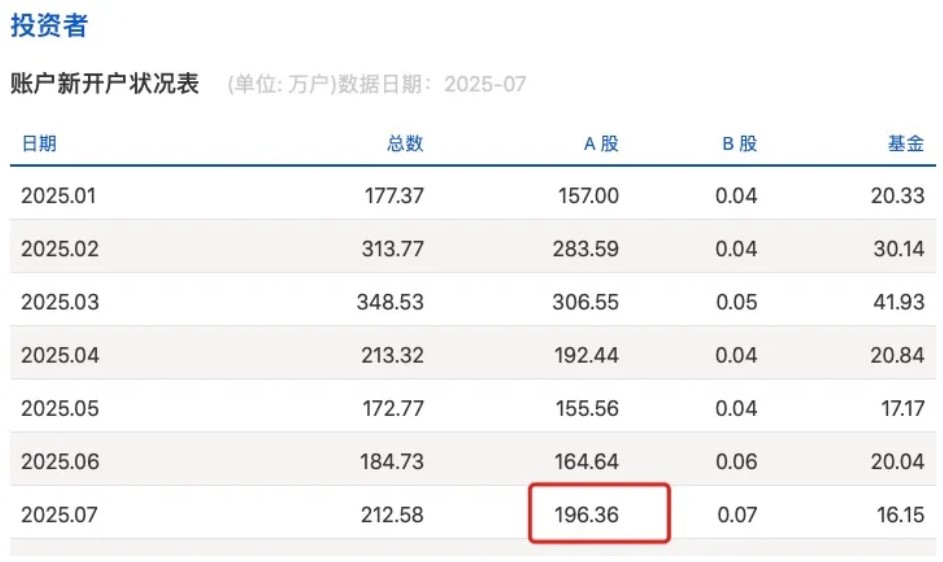Select the 2025.03 total value 348.53

pos(390,302)
